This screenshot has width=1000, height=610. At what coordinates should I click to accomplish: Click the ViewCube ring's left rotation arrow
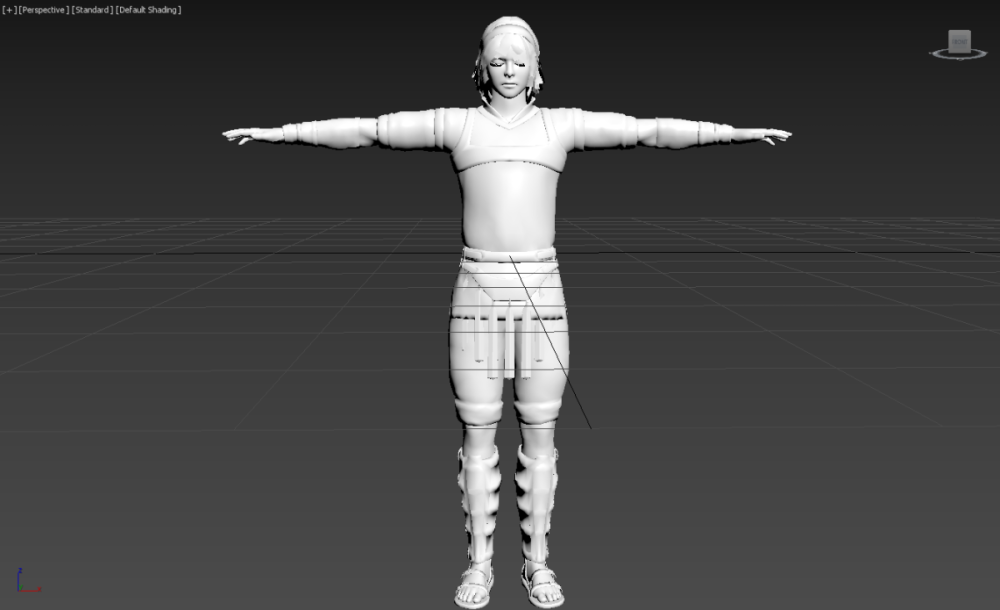click(x=930, y=53)
